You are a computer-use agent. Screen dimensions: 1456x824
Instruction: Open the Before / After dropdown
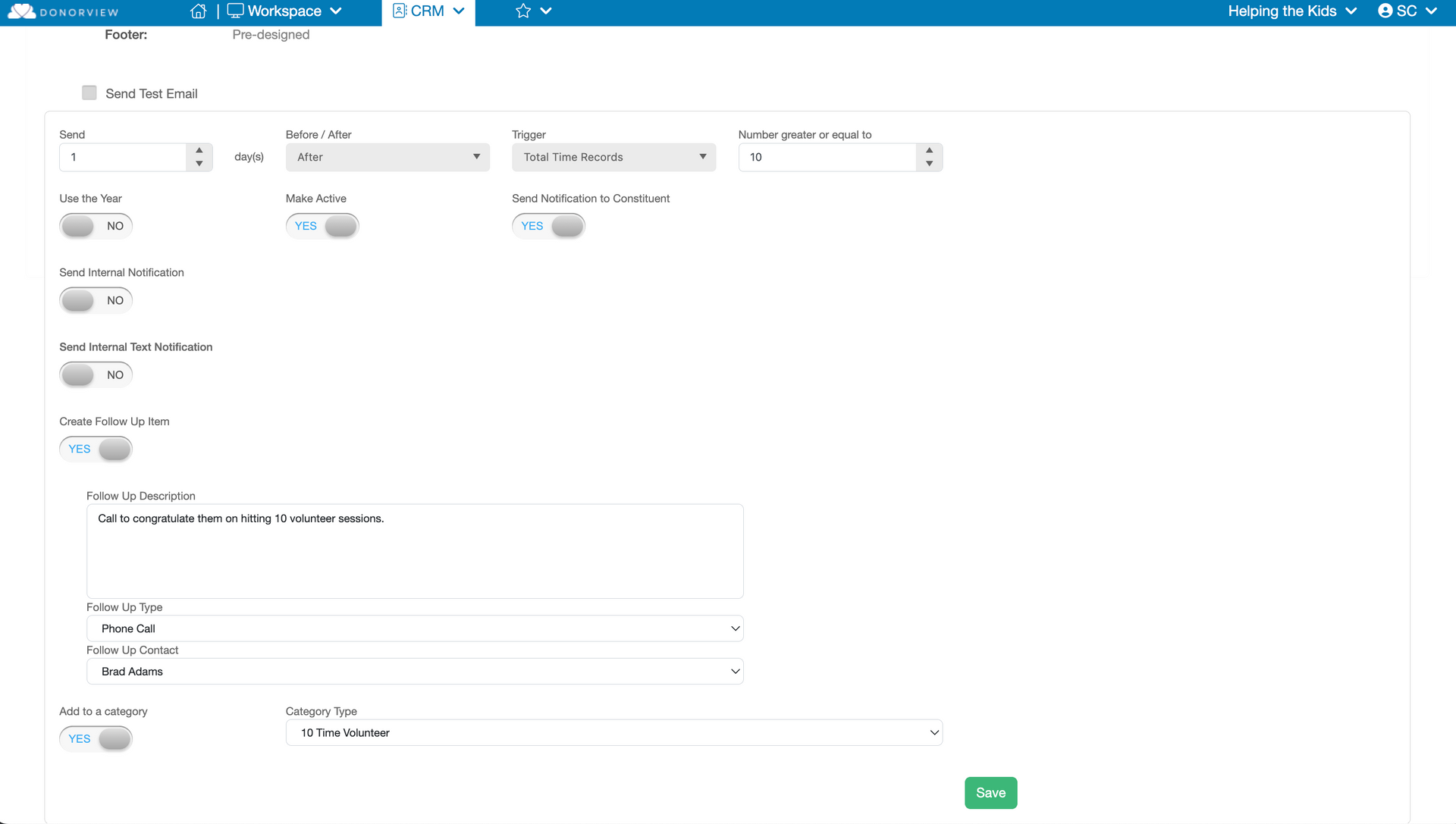click(388, 157)
